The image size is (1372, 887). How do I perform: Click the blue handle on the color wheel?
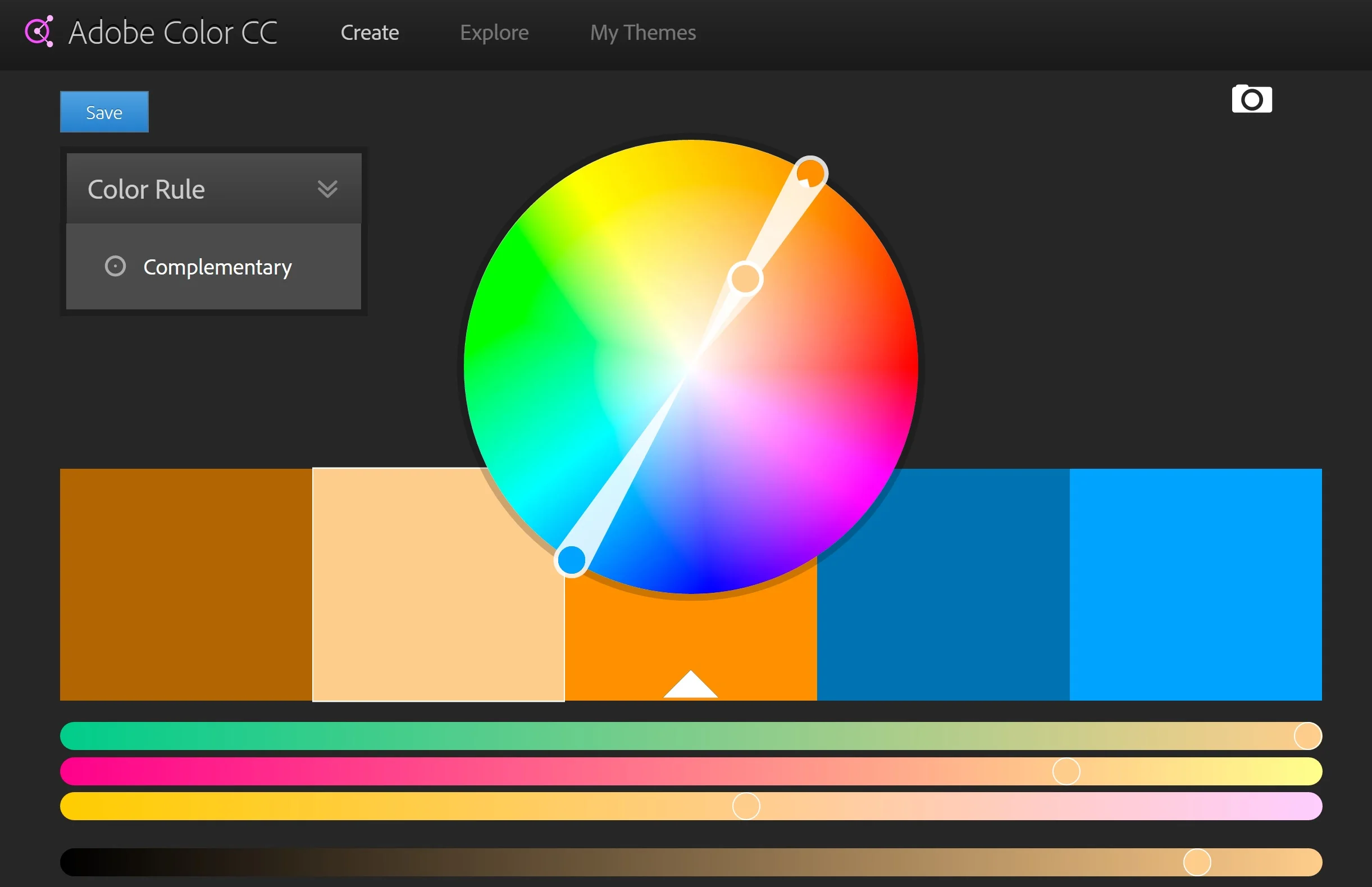(571, 560)
